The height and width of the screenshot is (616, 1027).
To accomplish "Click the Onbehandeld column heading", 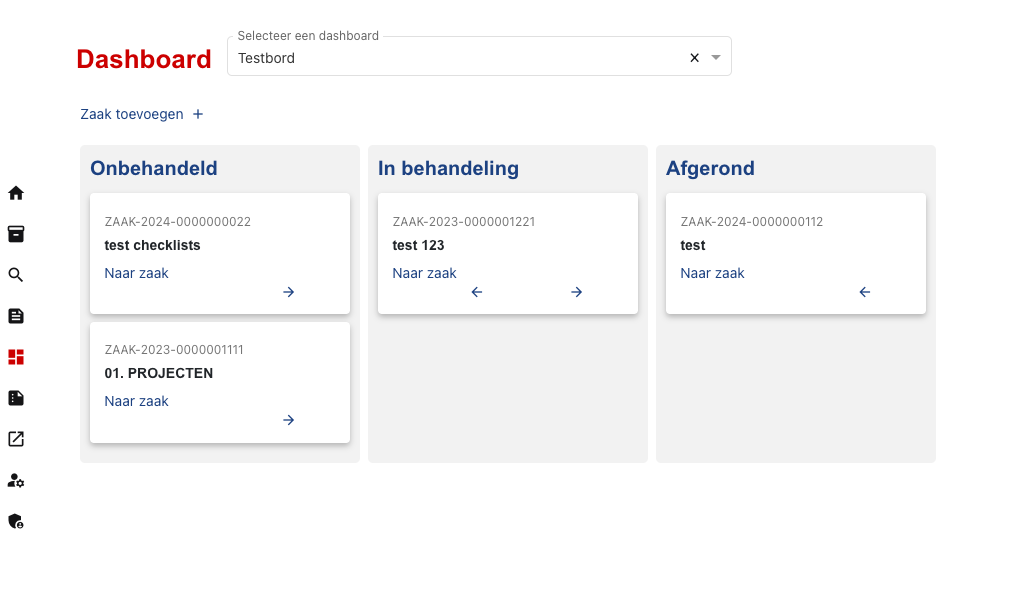I will pos(154,168).
